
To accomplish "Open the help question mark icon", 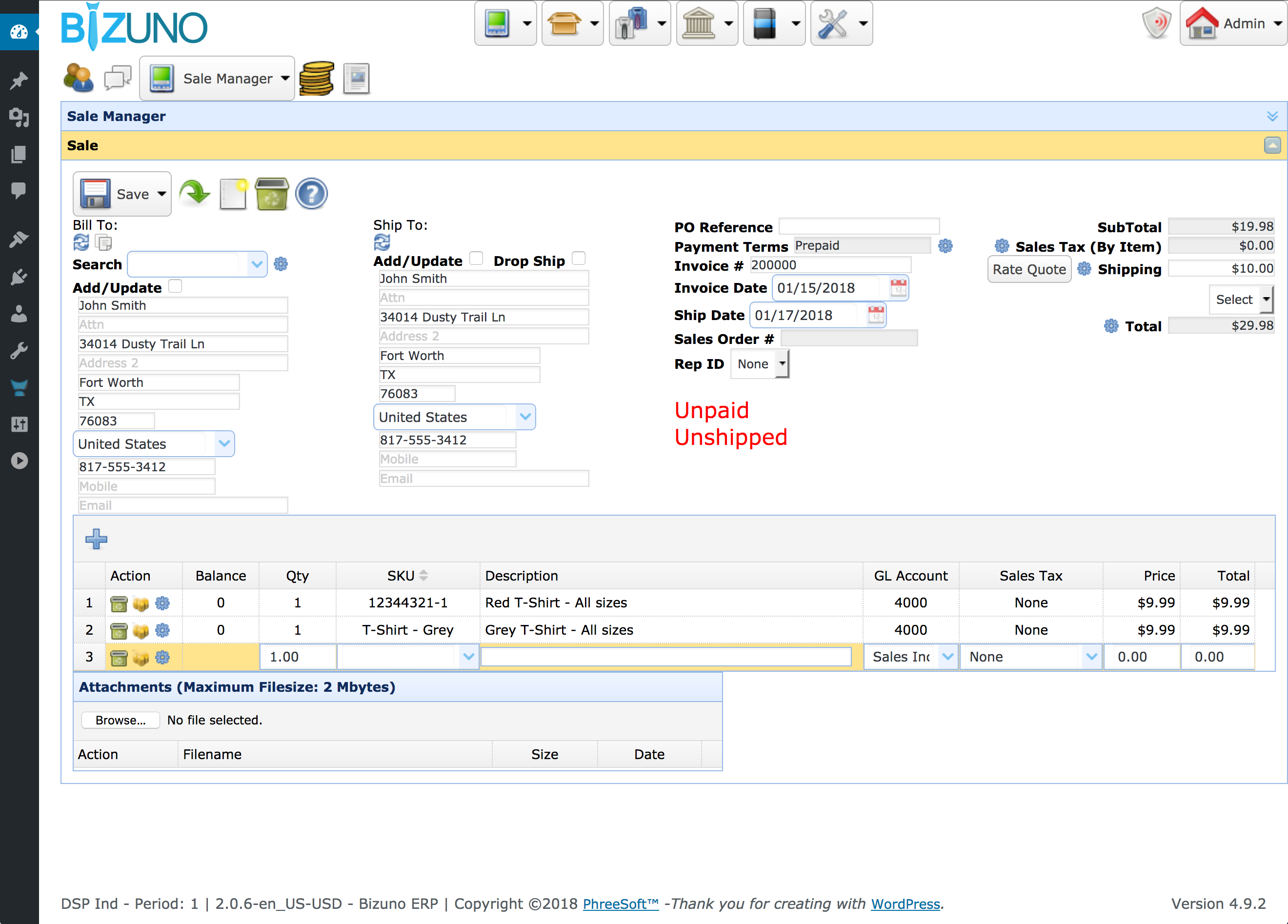I will [311, 194].
